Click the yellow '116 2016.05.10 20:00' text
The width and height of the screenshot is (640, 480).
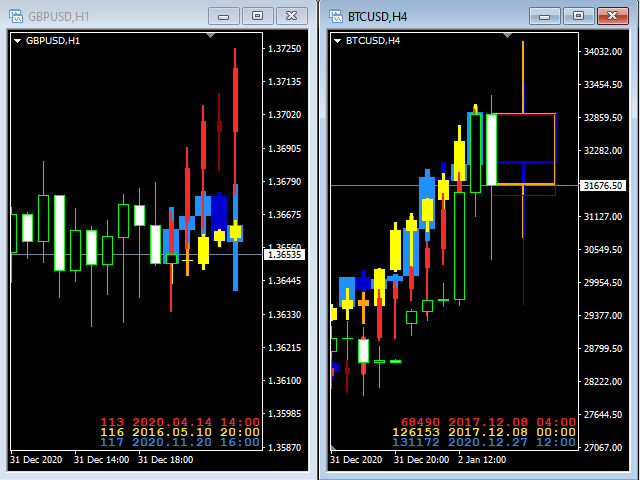(x=180, y=432)
